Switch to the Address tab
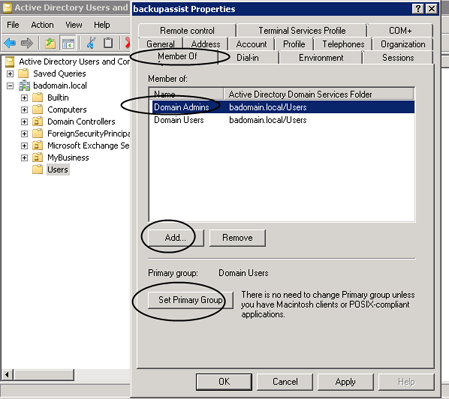The height and width of the screenshot is (399, 449). (206, 44)
